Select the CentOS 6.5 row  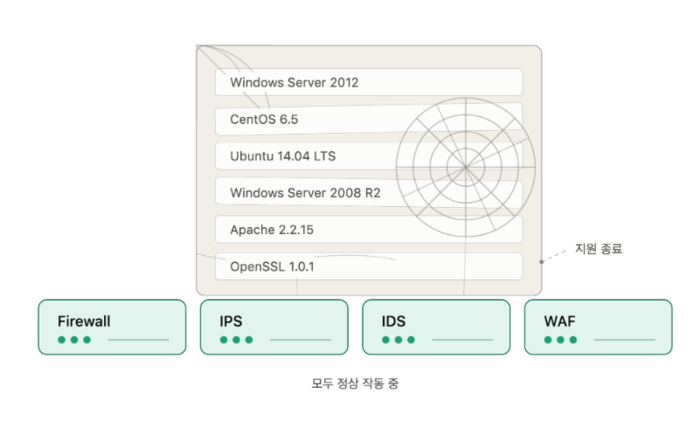click(369, 119)
